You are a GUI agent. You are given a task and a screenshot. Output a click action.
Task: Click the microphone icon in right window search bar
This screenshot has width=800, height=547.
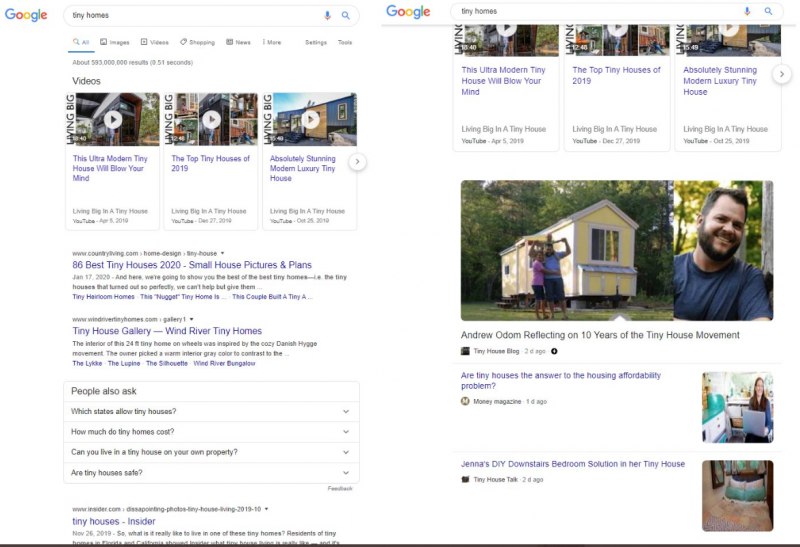pyautogui.click(x=747, y=11)
